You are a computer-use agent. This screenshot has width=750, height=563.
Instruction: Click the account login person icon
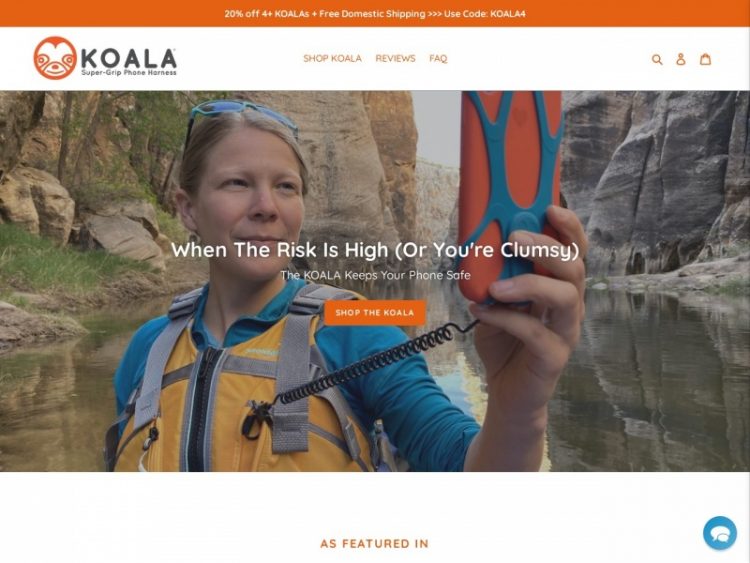point(681,59)
